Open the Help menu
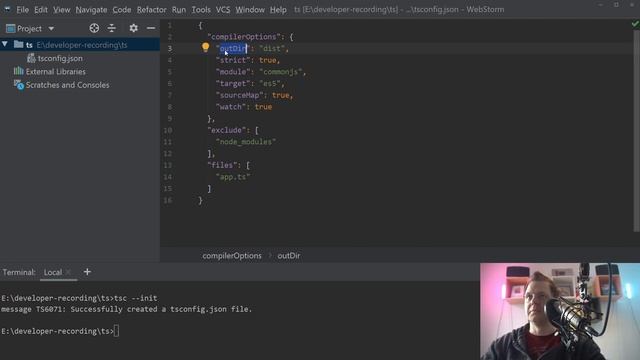 [x=278, y=9]
